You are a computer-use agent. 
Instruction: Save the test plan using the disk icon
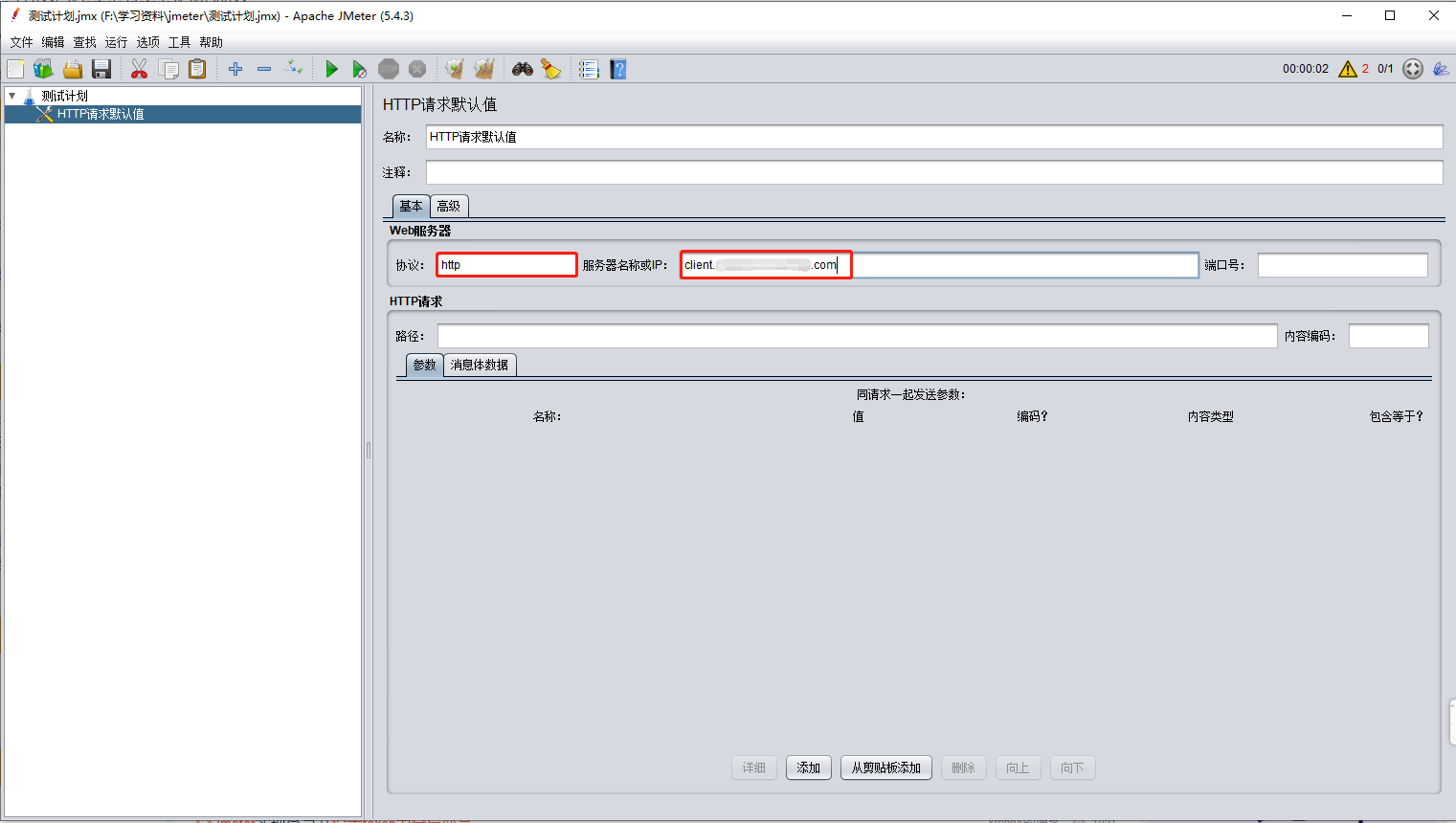[101, 68]
